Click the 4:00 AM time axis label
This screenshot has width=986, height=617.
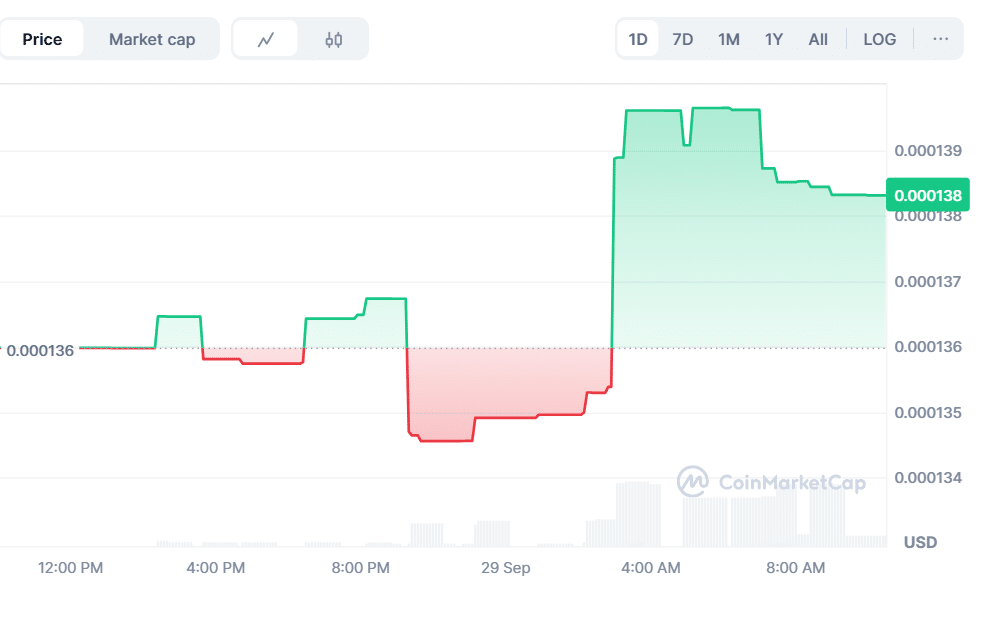[x=651, y=568]
